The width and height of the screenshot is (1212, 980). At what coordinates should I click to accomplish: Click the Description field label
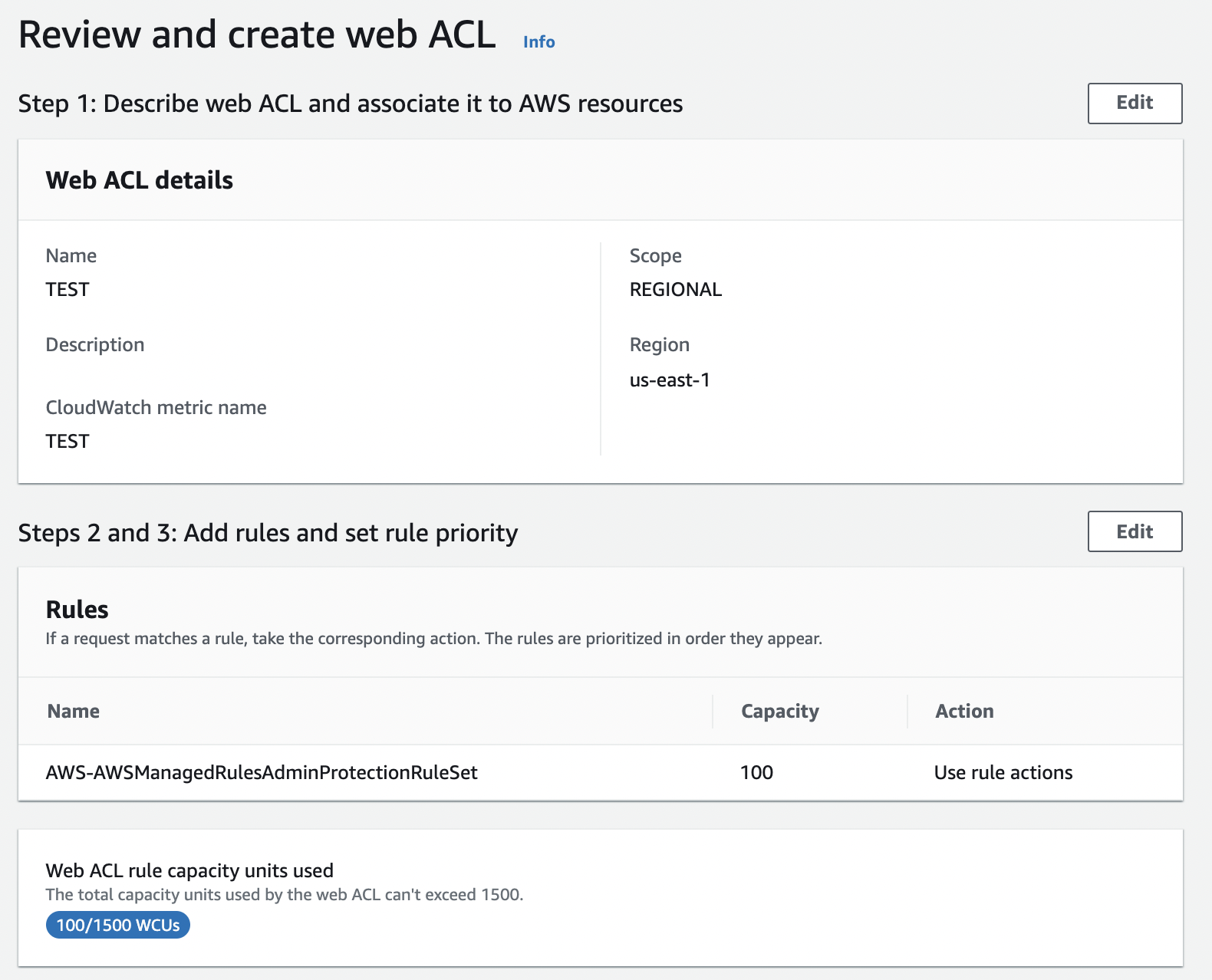point(95,344)
